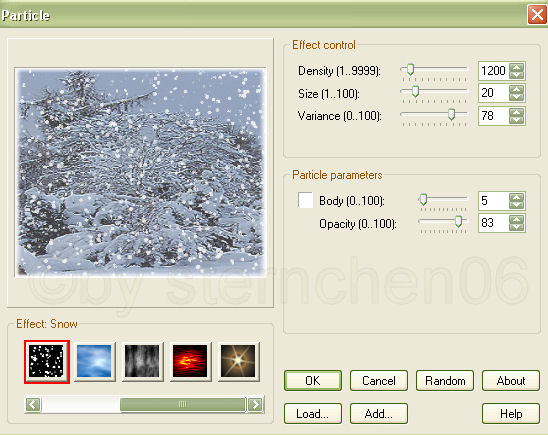
Task: Click the effects list left scroll arrow
Action: click(x=33, y=405)
